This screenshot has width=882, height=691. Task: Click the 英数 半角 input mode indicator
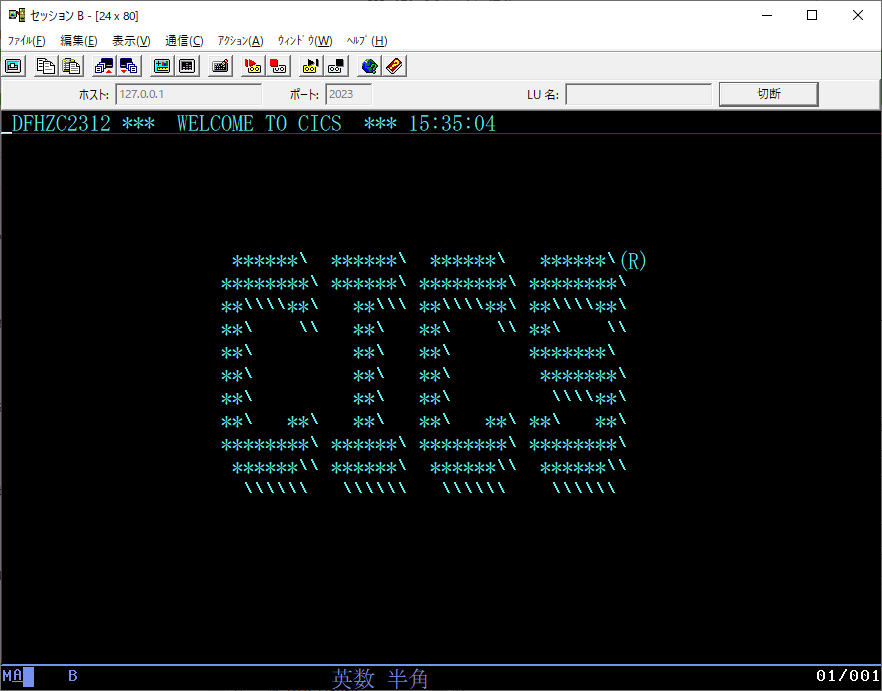380,679
